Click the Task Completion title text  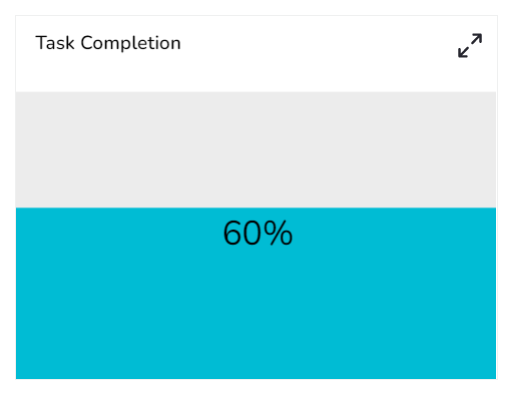tap(108, 43)
